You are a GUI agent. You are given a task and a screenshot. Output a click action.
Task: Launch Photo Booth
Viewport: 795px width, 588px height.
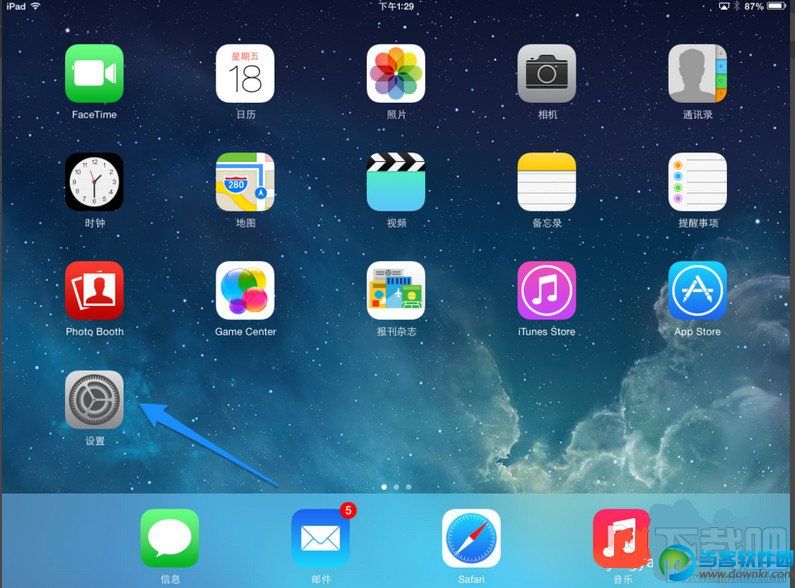pyautogui.click(x=94, y=290)
